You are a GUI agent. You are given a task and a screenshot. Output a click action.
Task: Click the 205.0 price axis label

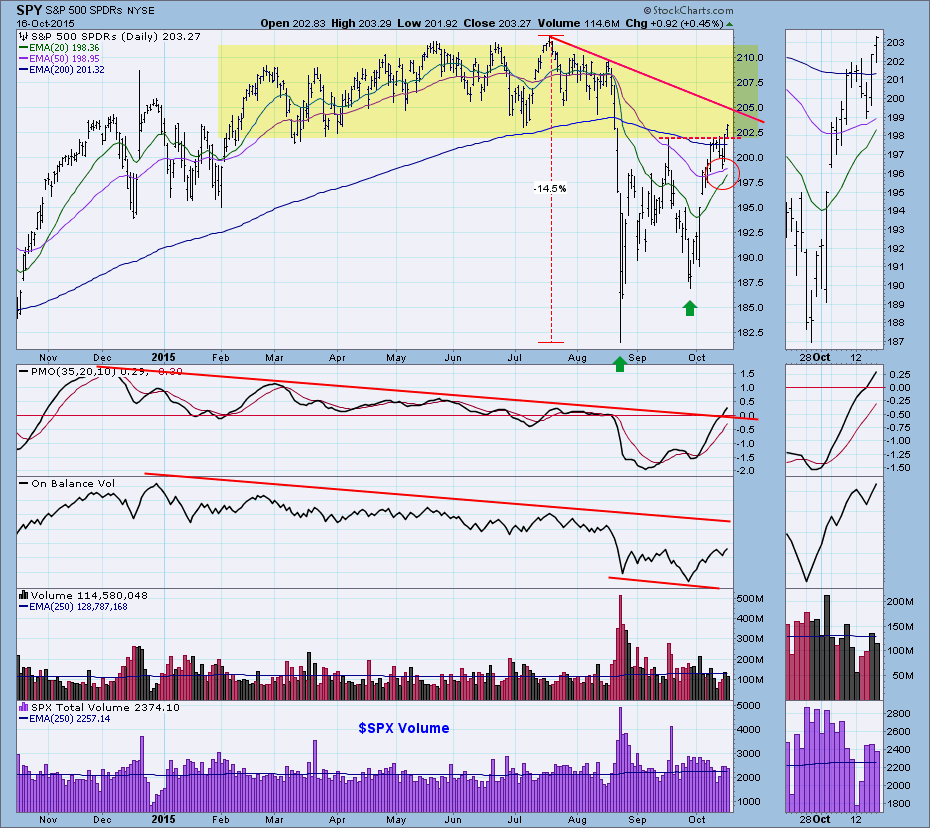pos(750,108)
